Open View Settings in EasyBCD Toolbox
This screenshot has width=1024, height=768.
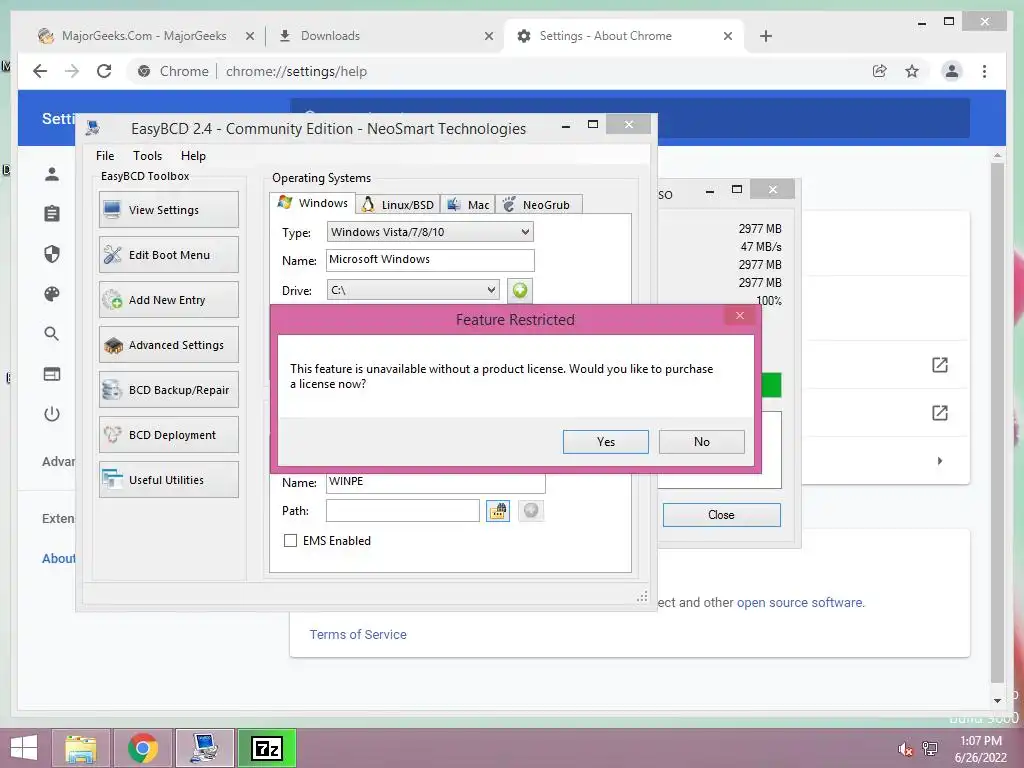(x=168, y=210)
